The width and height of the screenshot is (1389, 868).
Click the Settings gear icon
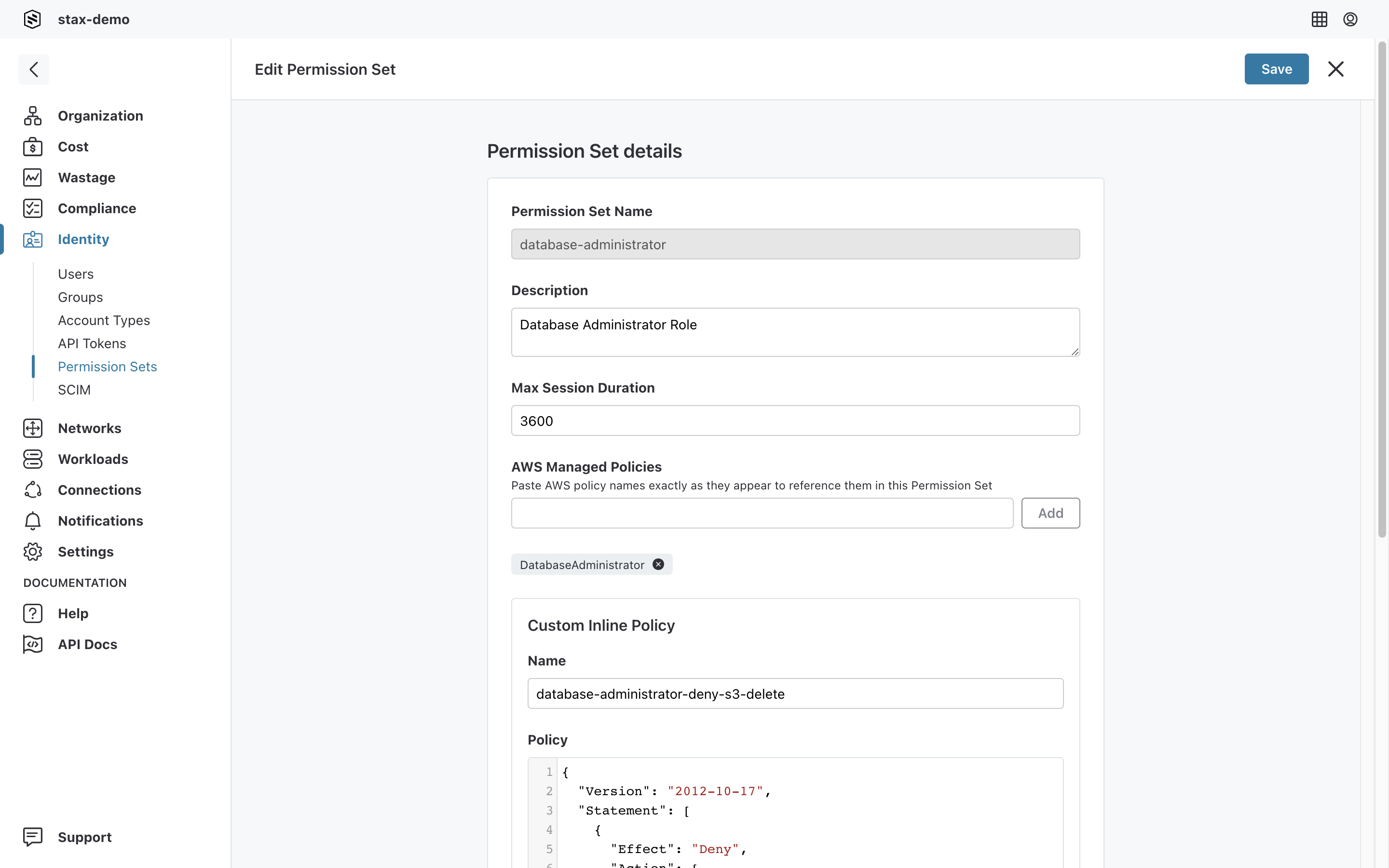tap(33, 552)
